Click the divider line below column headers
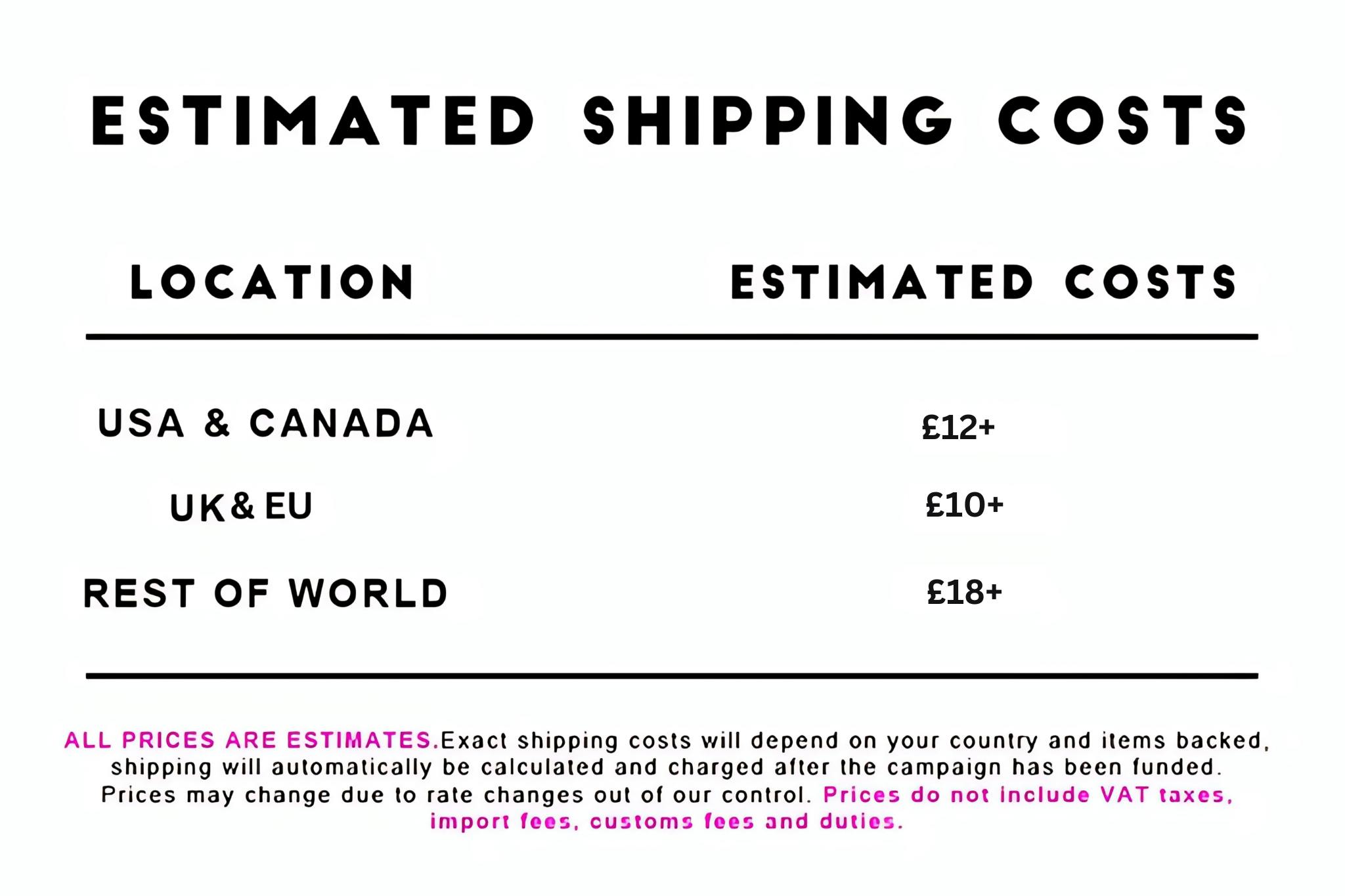 pyautogui.click(x=671, y=337)
